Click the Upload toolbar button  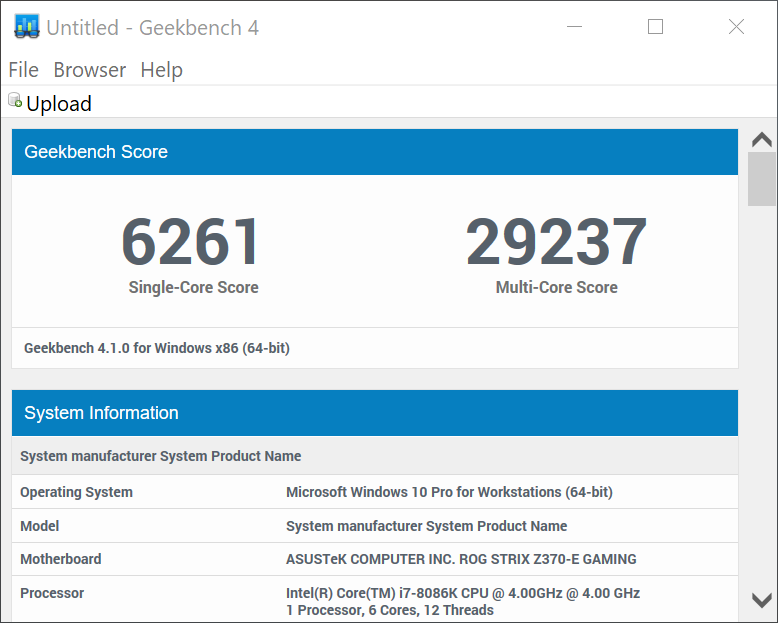(x=50, y=103)
